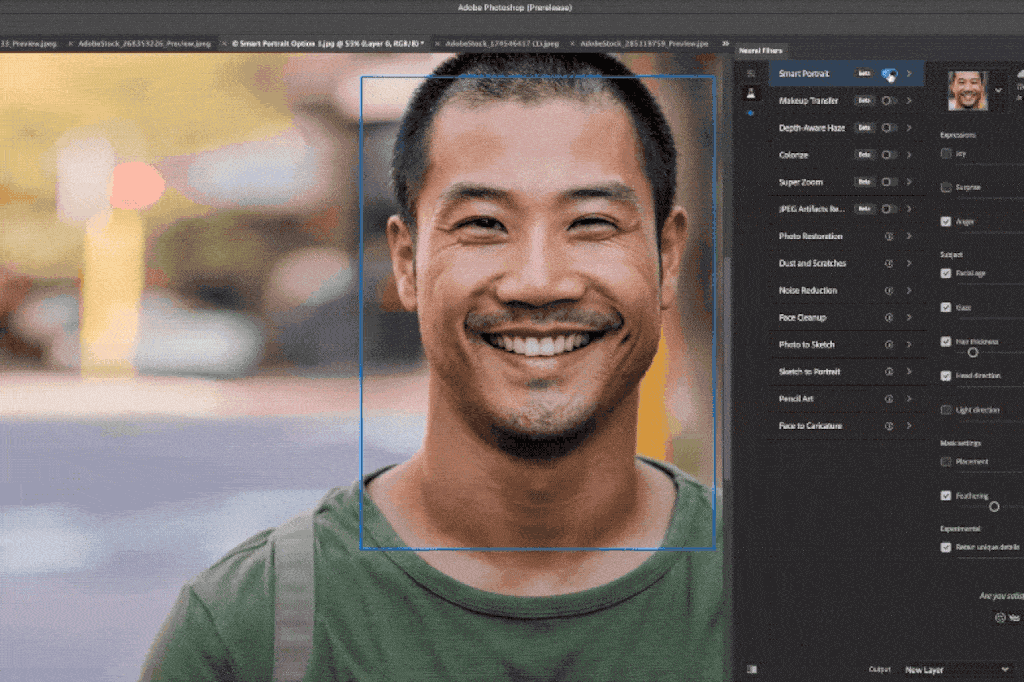The width and height of the screenshot is (1024, 682).
Task: Turn off the Smart Portrait toggle
Action: pos(888,74)
